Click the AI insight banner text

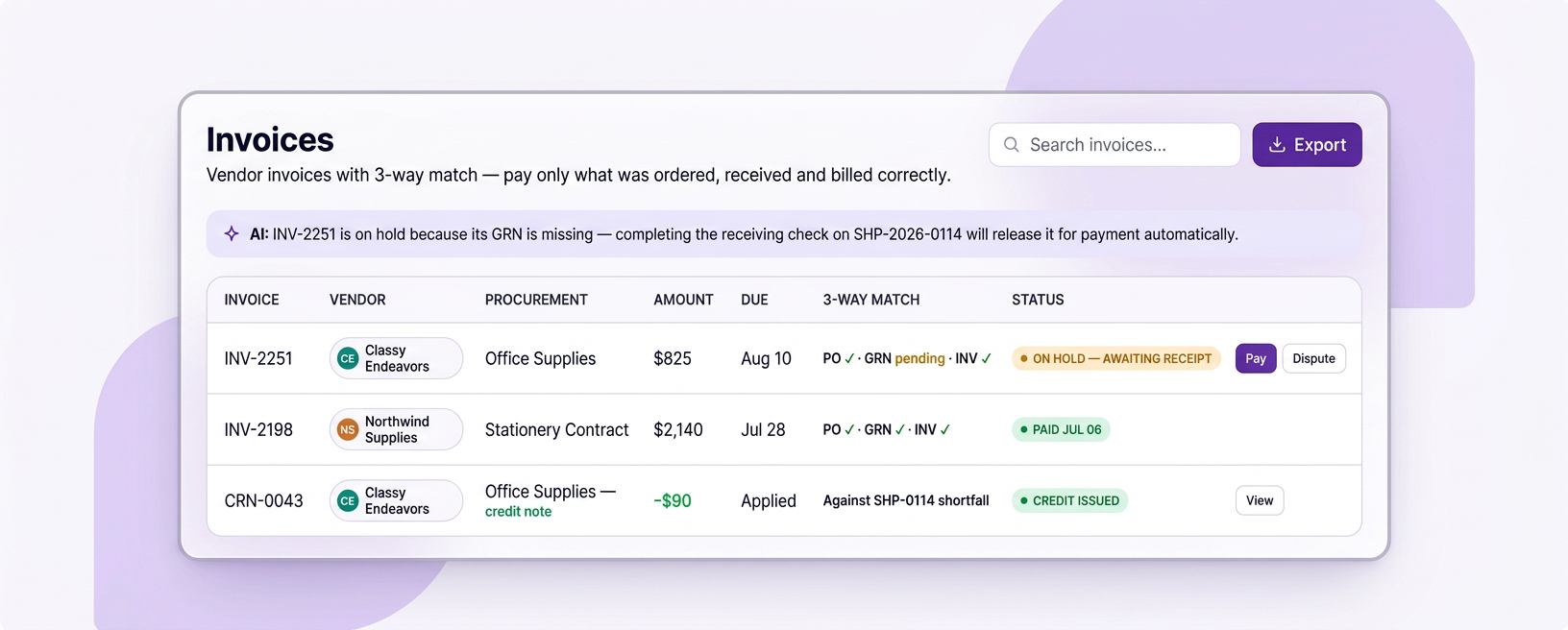[744, 234]
